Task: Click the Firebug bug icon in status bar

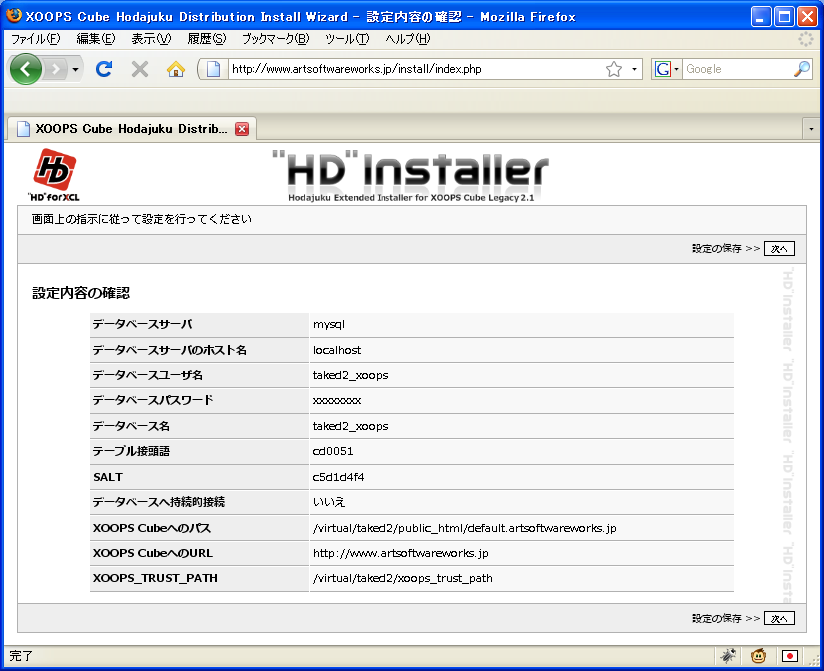Action: 729,656
